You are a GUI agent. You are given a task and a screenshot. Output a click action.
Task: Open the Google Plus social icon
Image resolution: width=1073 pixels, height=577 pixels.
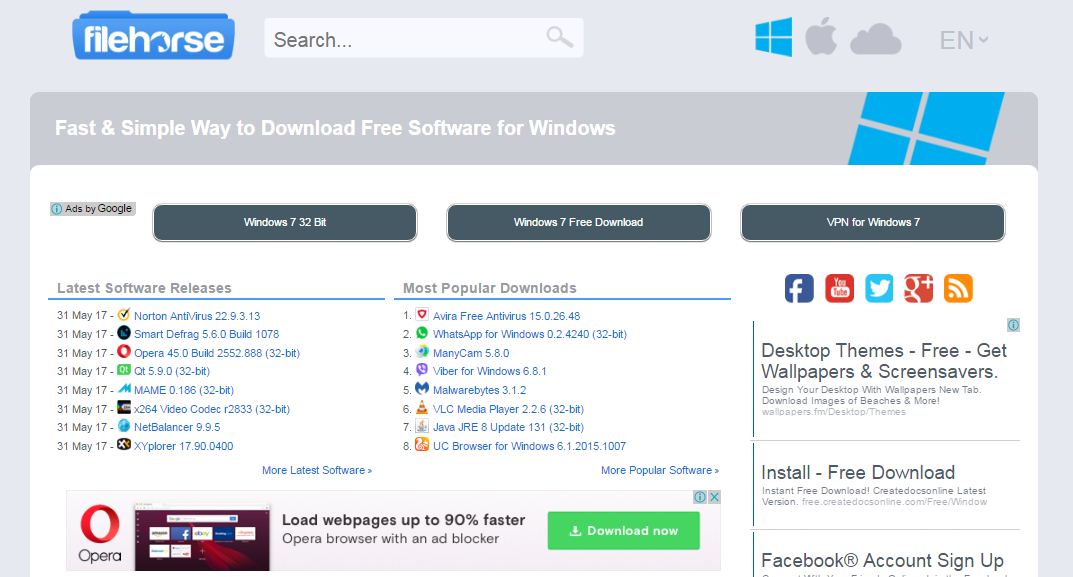[918, 288]
